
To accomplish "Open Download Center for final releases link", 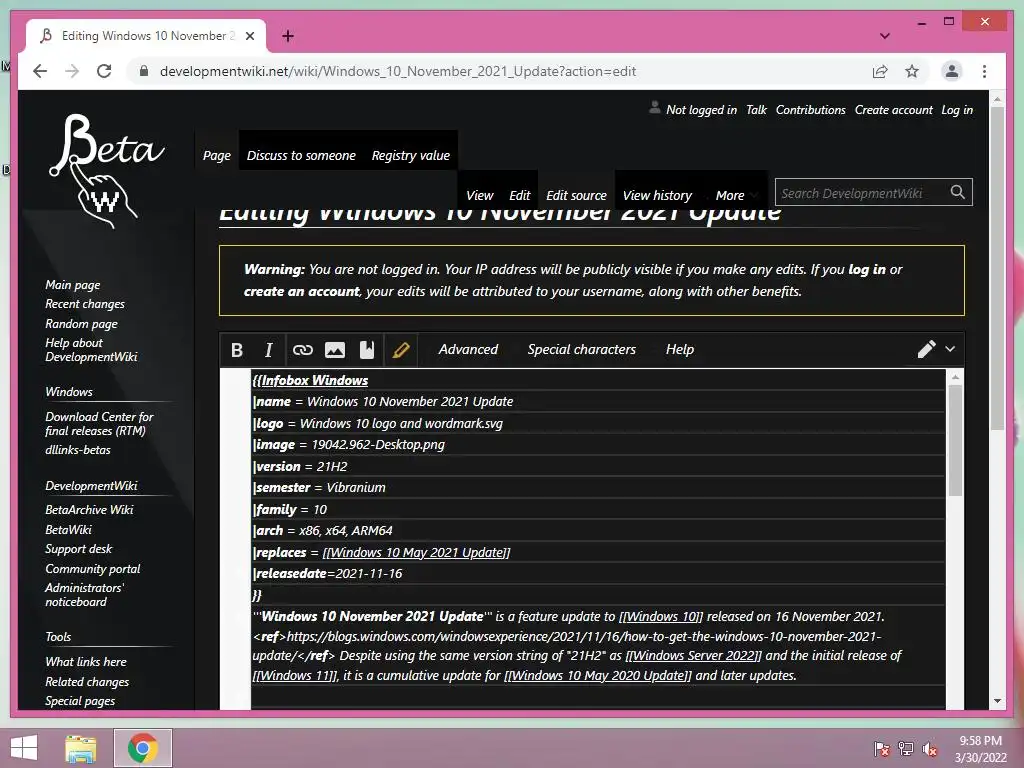I will click(99, 423).
